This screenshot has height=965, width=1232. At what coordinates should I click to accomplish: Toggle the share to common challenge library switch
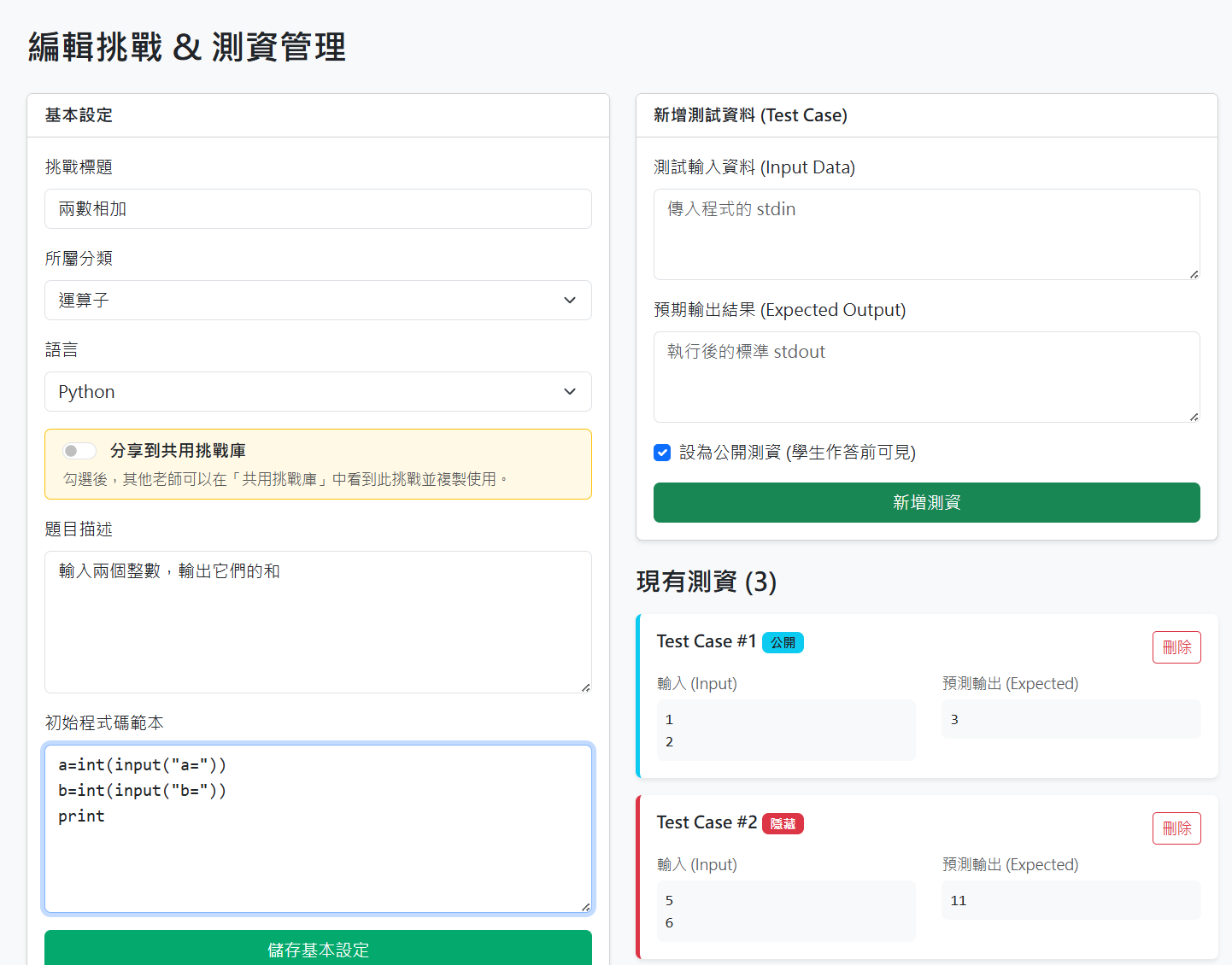pyautogui.click(x=79, y=451)
